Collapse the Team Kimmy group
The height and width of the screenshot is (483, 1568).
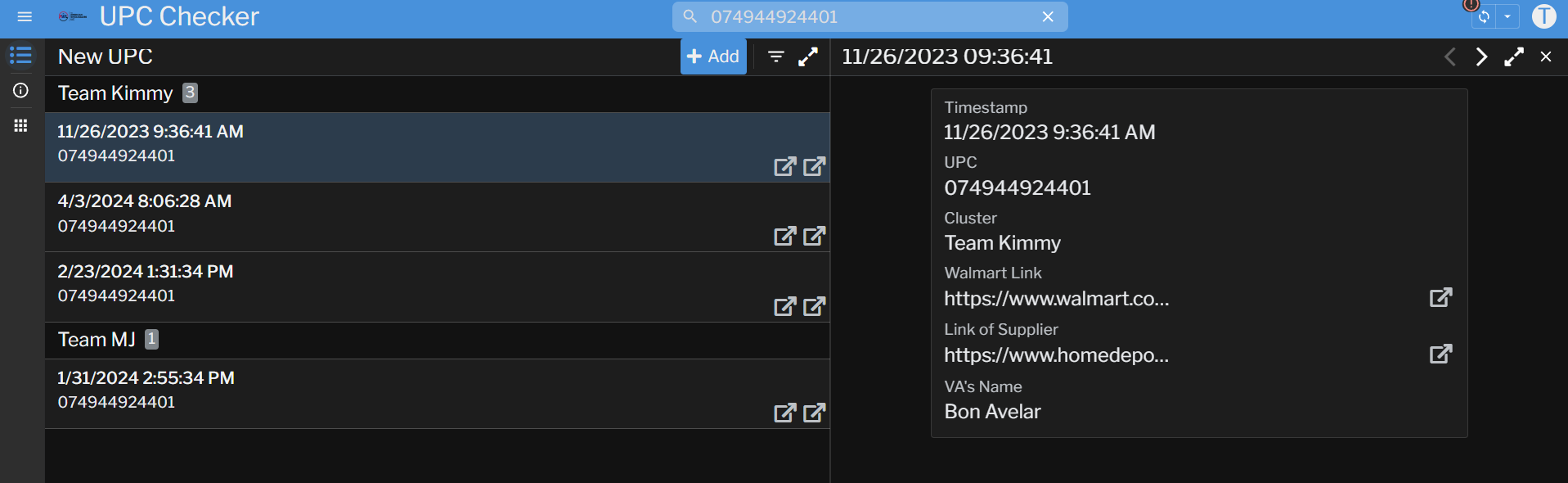click(115, 93)
